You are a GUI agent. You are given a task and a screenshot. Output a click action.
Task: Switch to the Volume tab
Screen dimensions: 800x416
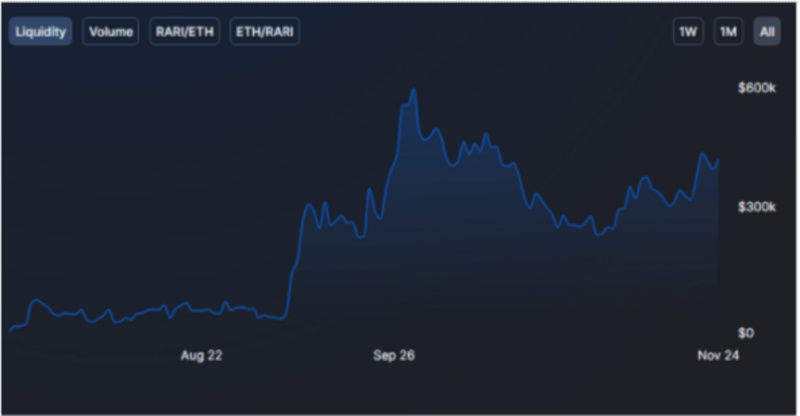coord(111,32)
